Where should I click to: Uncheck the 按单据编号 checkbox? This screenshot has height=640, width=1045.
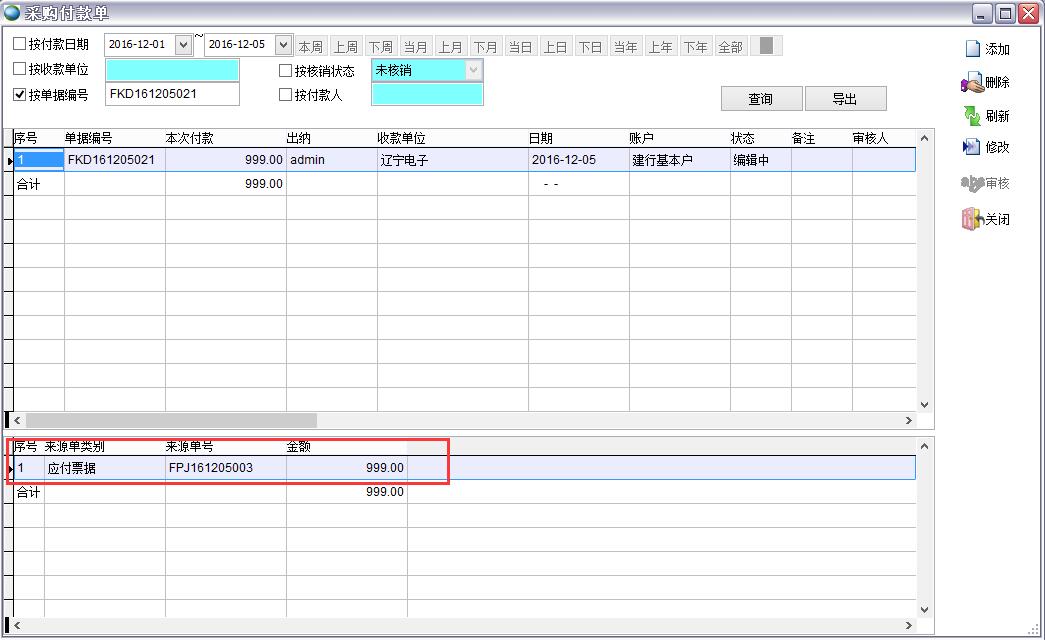coord(20,95)
